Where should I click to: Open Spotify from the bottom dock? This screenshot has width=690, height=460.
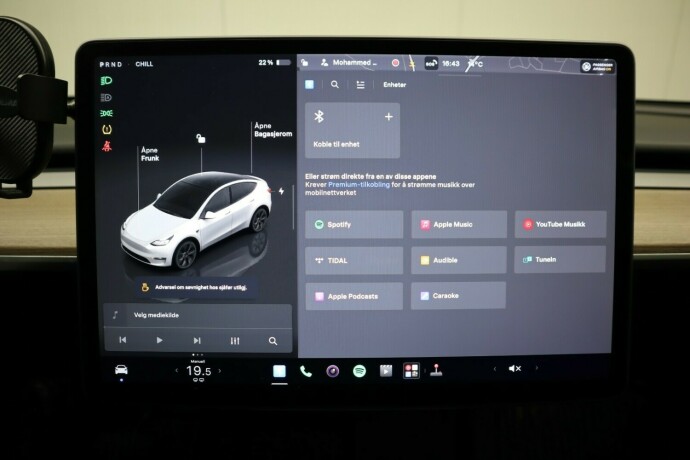coord(360,371)
